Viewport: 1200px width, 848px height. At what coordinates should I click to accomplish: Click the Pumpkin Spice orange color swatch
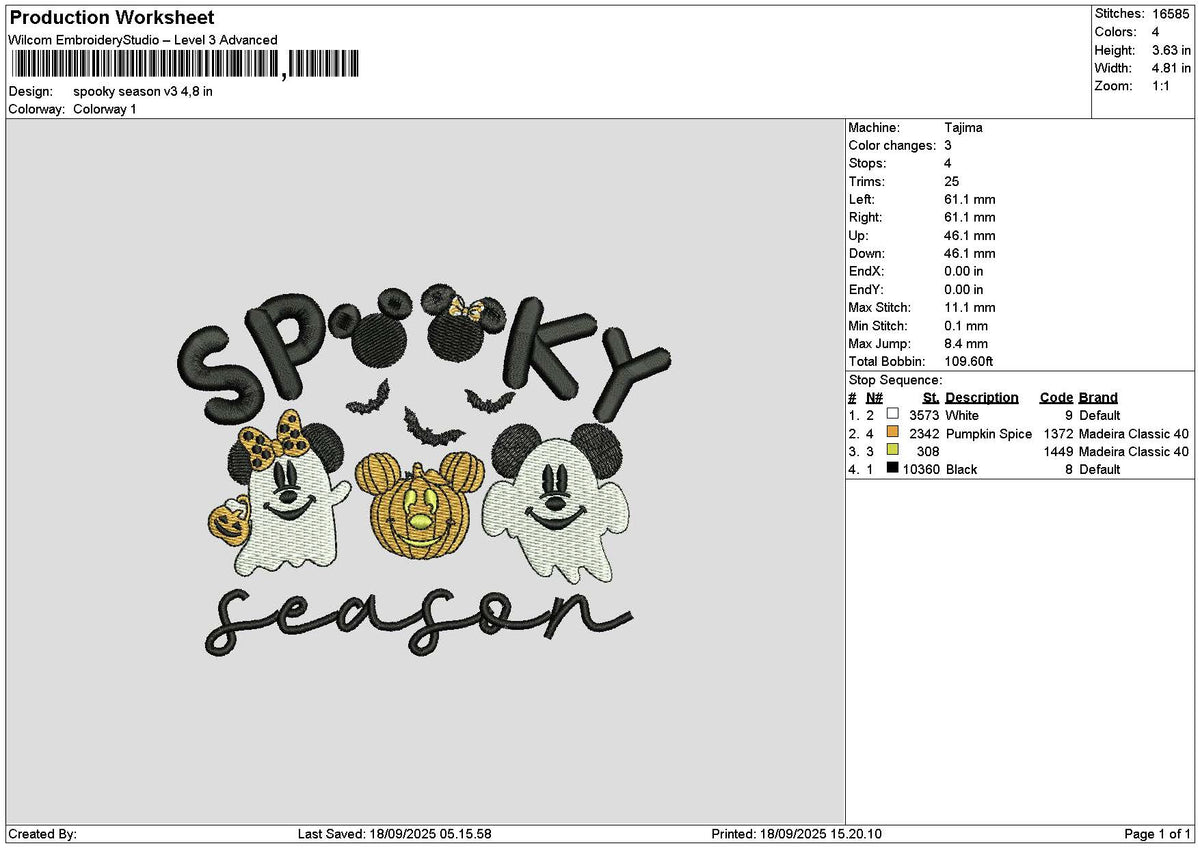coord(893,432)
